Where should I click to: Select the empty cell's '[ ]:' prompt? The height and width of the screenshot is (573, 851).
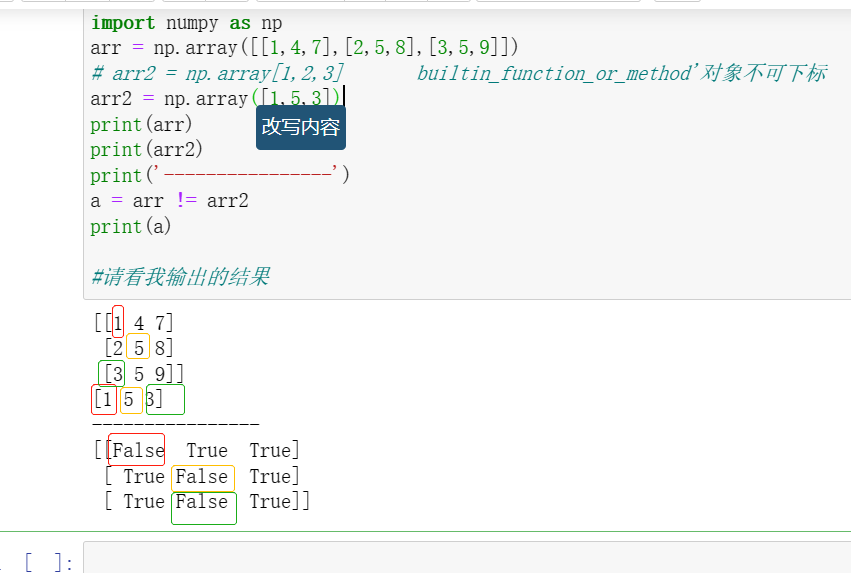49,562
